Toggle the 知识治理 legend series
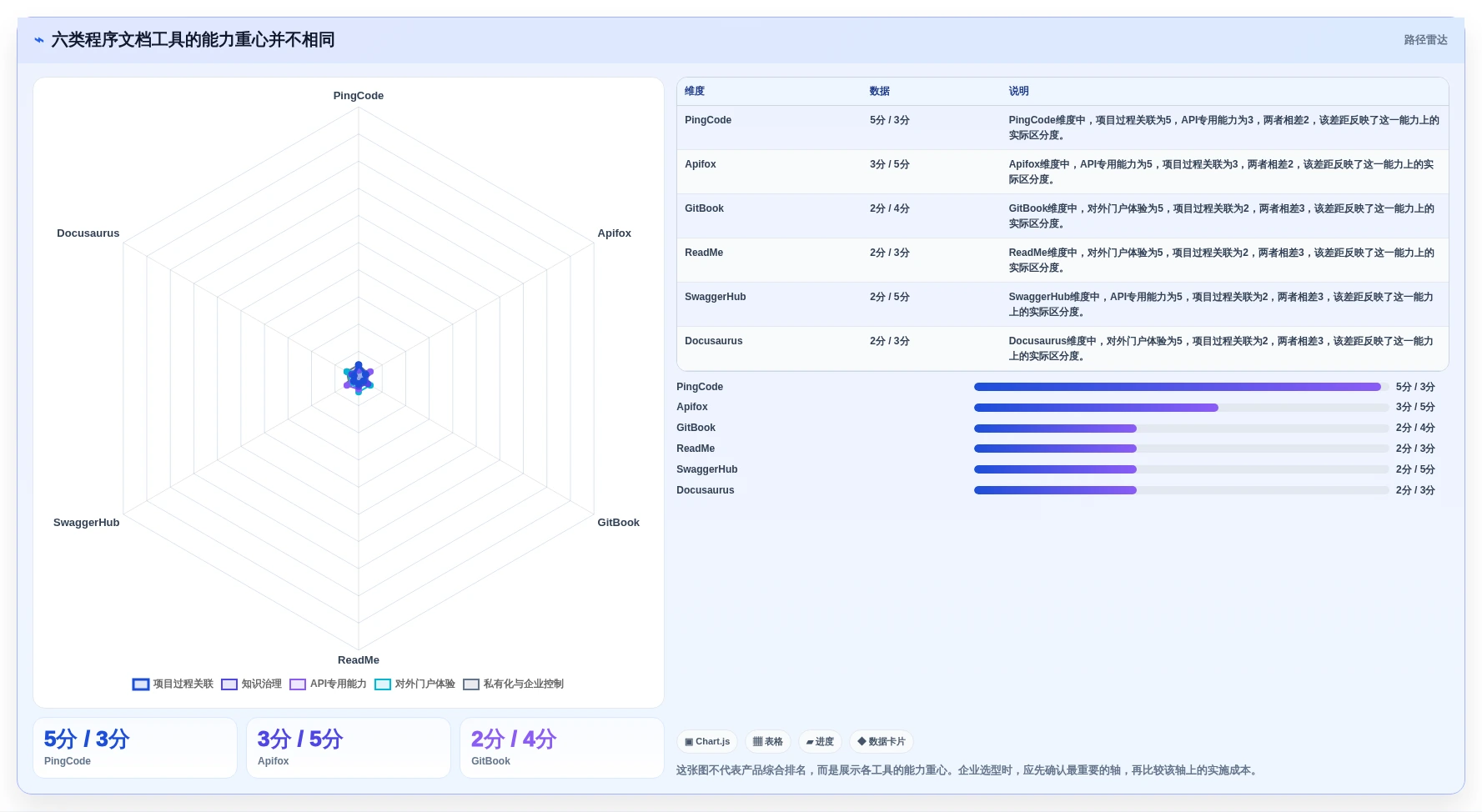 251,684
